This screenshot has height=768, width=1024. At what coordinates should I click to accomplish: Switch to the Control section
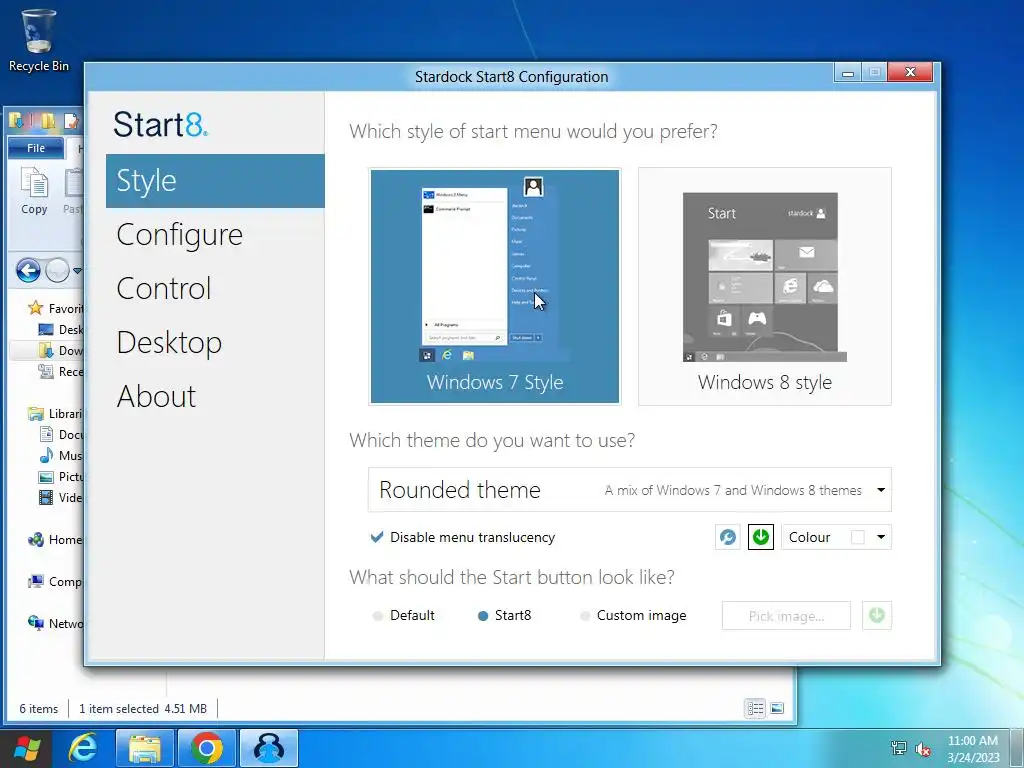coord(164,289)
